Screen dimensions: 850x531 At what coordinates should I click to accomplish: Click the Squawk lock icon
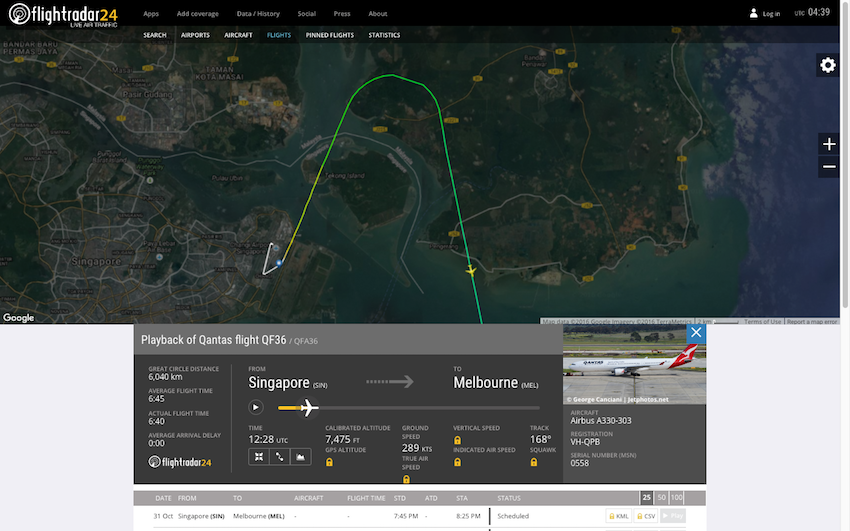pos(534,462)
